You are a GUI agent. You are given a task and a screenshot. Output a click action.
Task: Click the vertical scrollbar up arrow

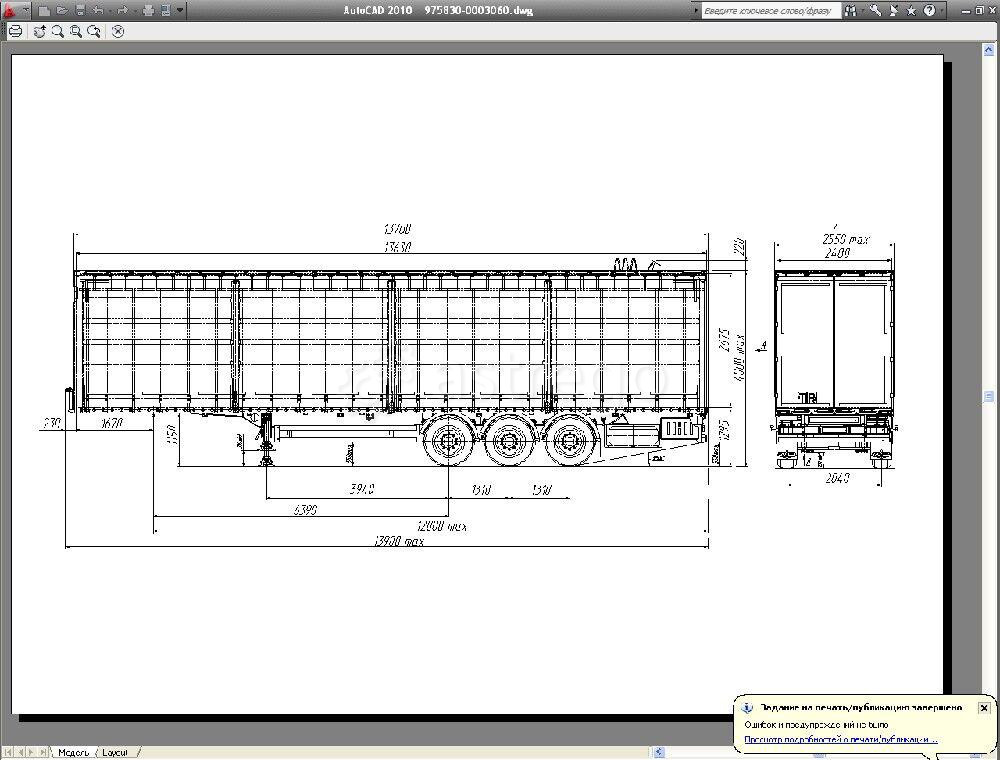989,50
